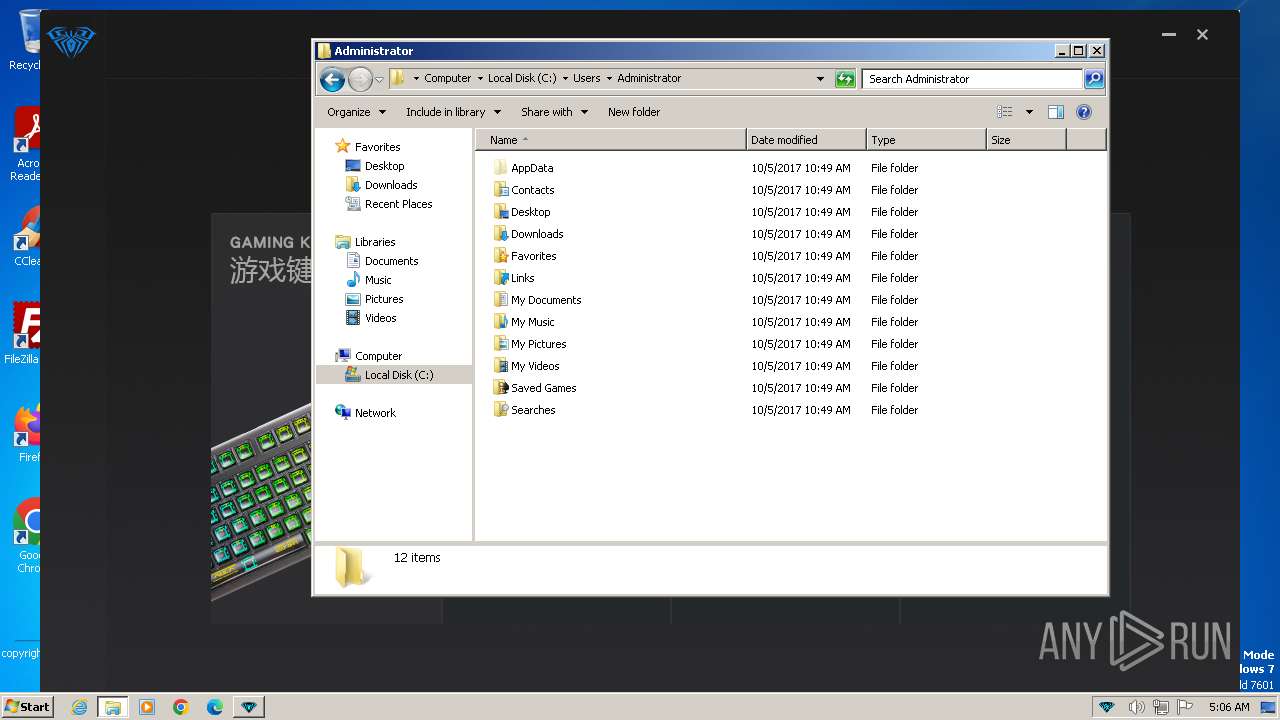Open Videos library in sidebar
The width and height of the screenshot is (1280, 720).
coord(371,318)
